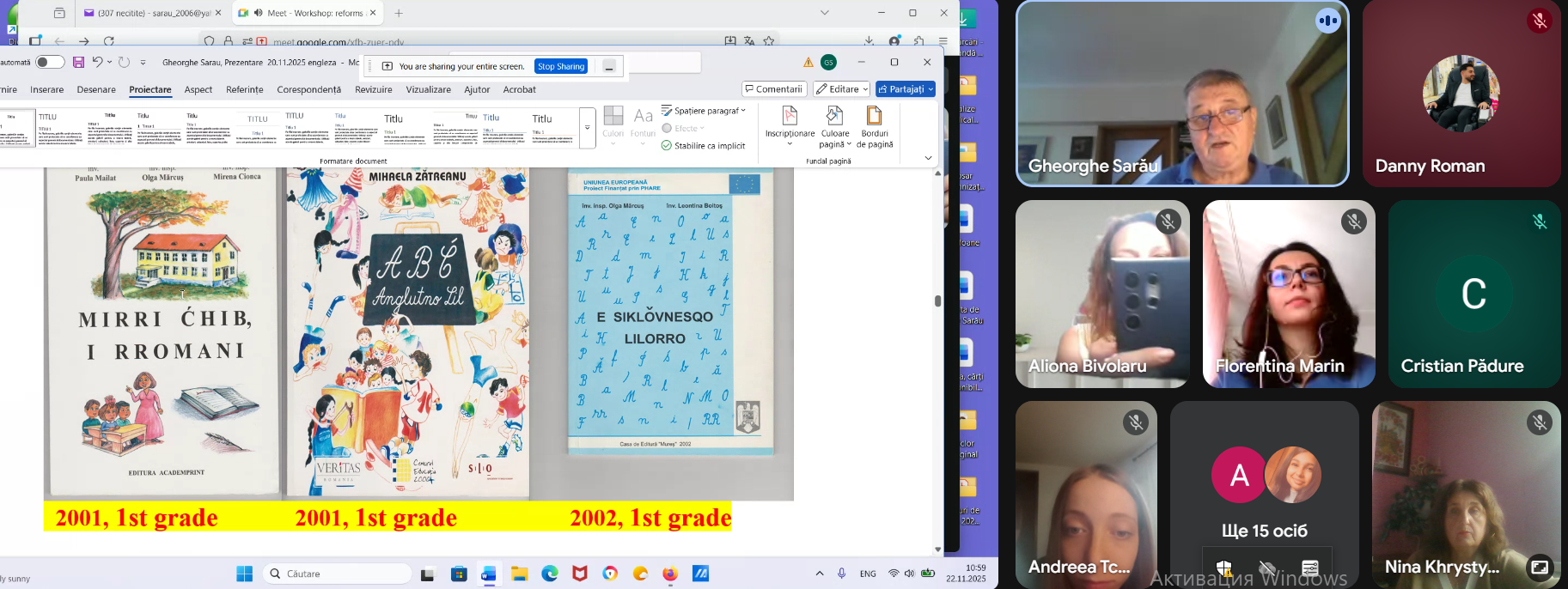The width and height of the screenshot is (1568, 589).
Task: Click the Comentarii button
Action: point(774,89)
